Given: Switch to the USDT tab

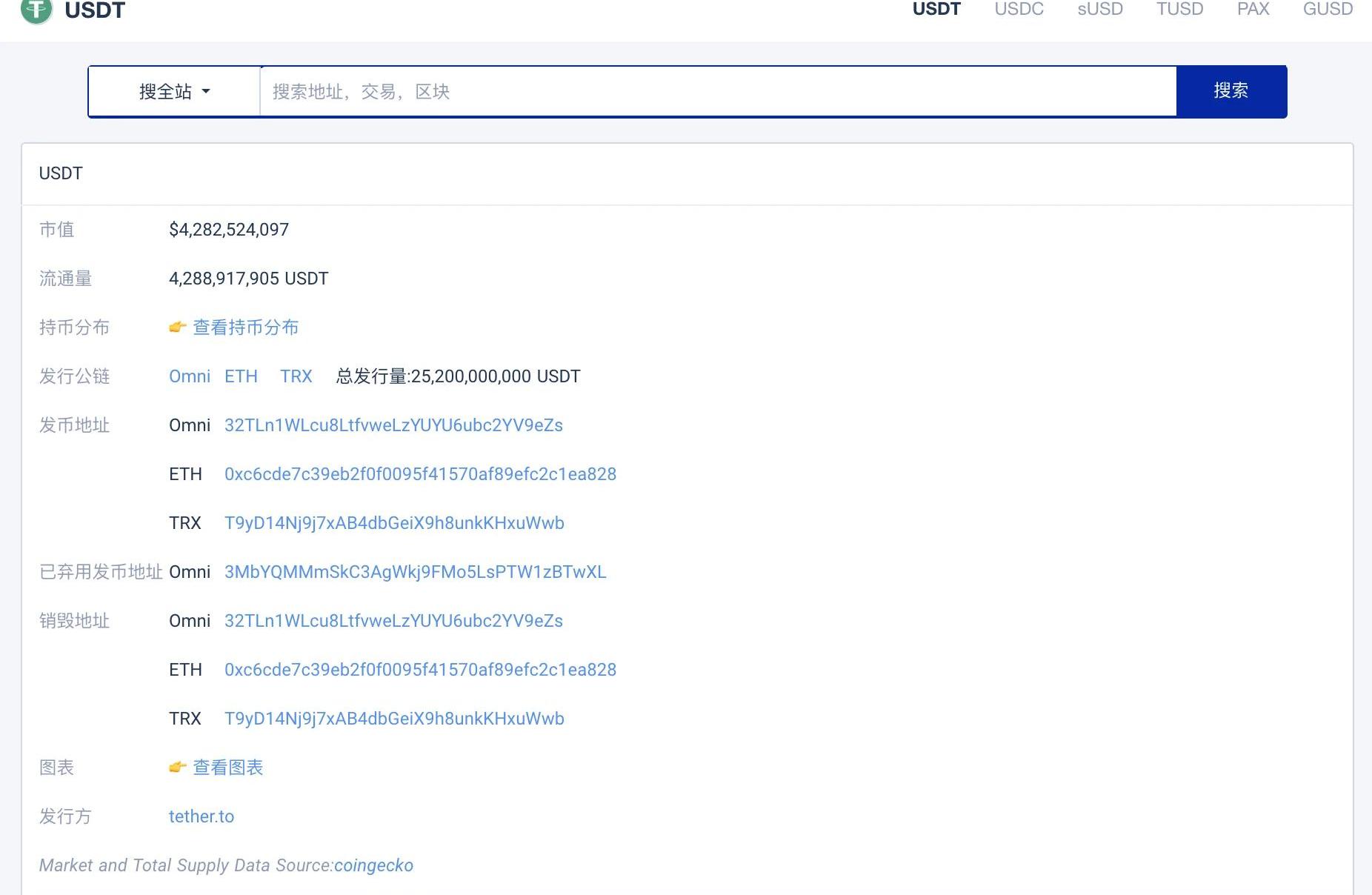Looking at the screenshot, I should 936,9.
